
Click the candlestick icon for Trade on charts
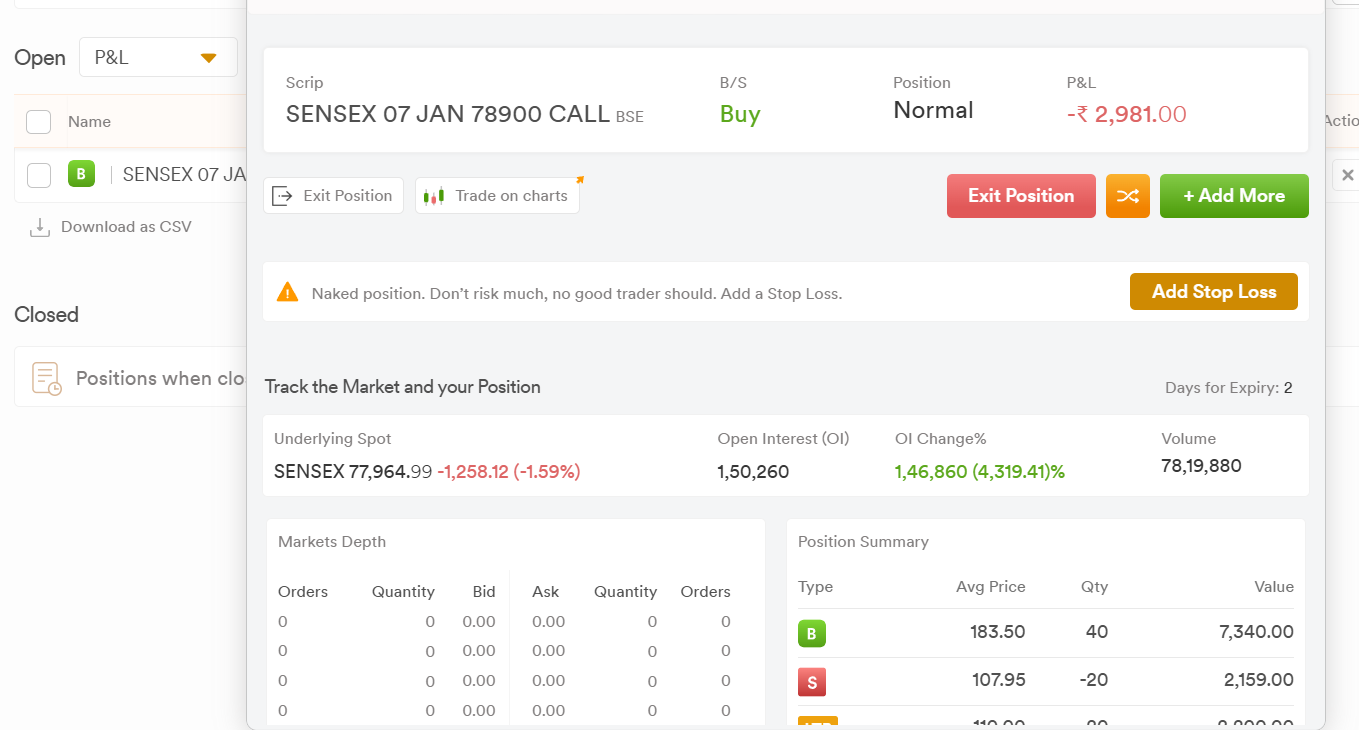[x=433, y=196]
